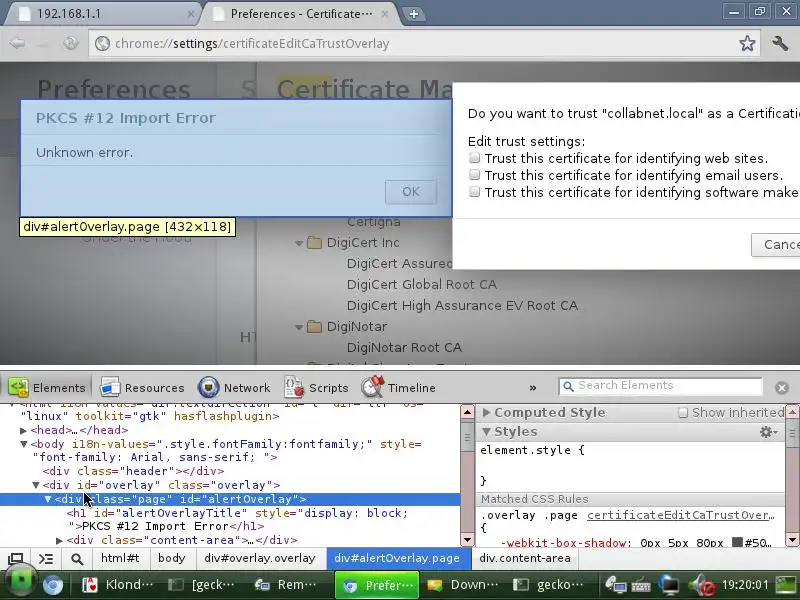Viewport: 800px width, 600px height.
Task: Click the clock showing 19:20:01
Action: [x=745, y=585]
